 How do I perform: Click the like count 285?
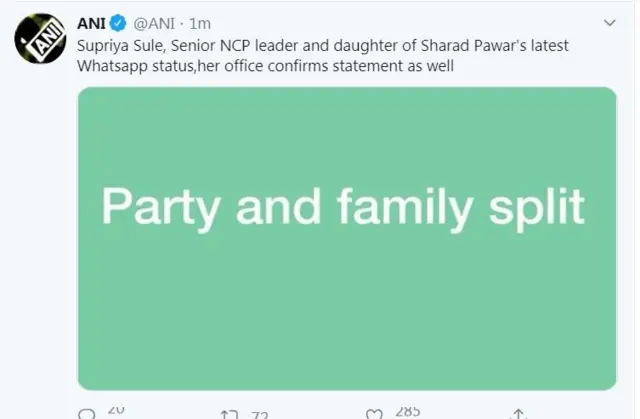(407, 410)
